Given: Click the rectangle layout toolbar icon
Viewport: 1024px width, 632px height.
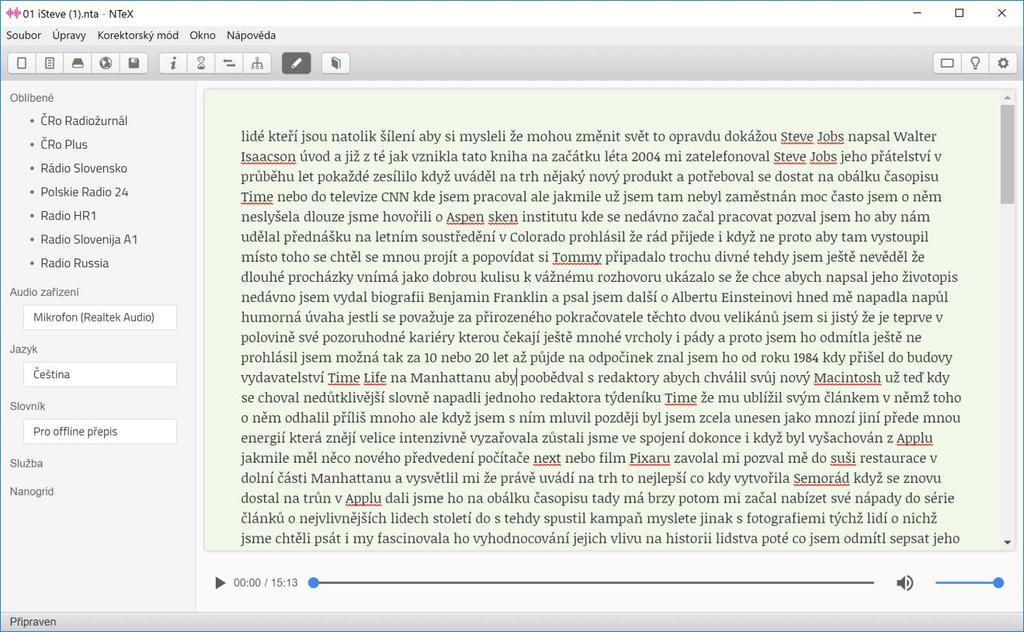Looking at the screenshot, I should click(947, 63).
